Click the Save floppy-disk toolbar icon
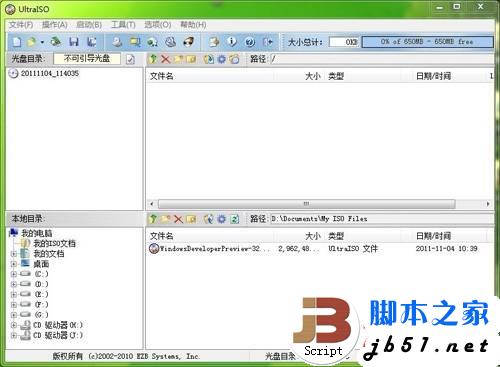This screenshot has width=500, height=367. 74,42
